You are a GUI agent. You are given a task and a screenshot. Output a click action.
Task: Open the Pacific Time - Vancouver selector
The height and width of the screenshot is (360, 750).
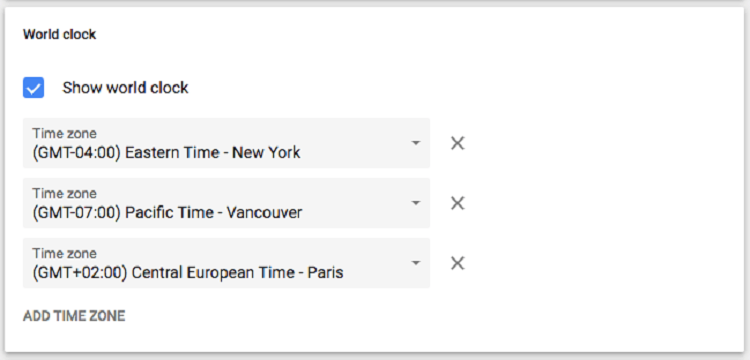pos(226,203)
